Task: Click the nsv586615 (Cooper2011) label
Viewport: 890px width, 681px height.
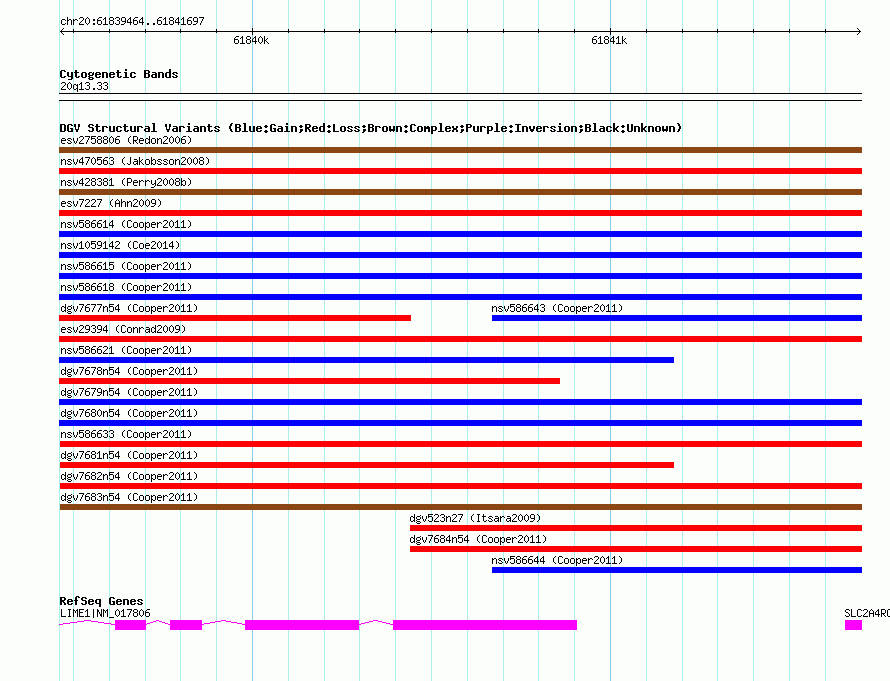Action: pyautogui.click(x=126, y=266)
